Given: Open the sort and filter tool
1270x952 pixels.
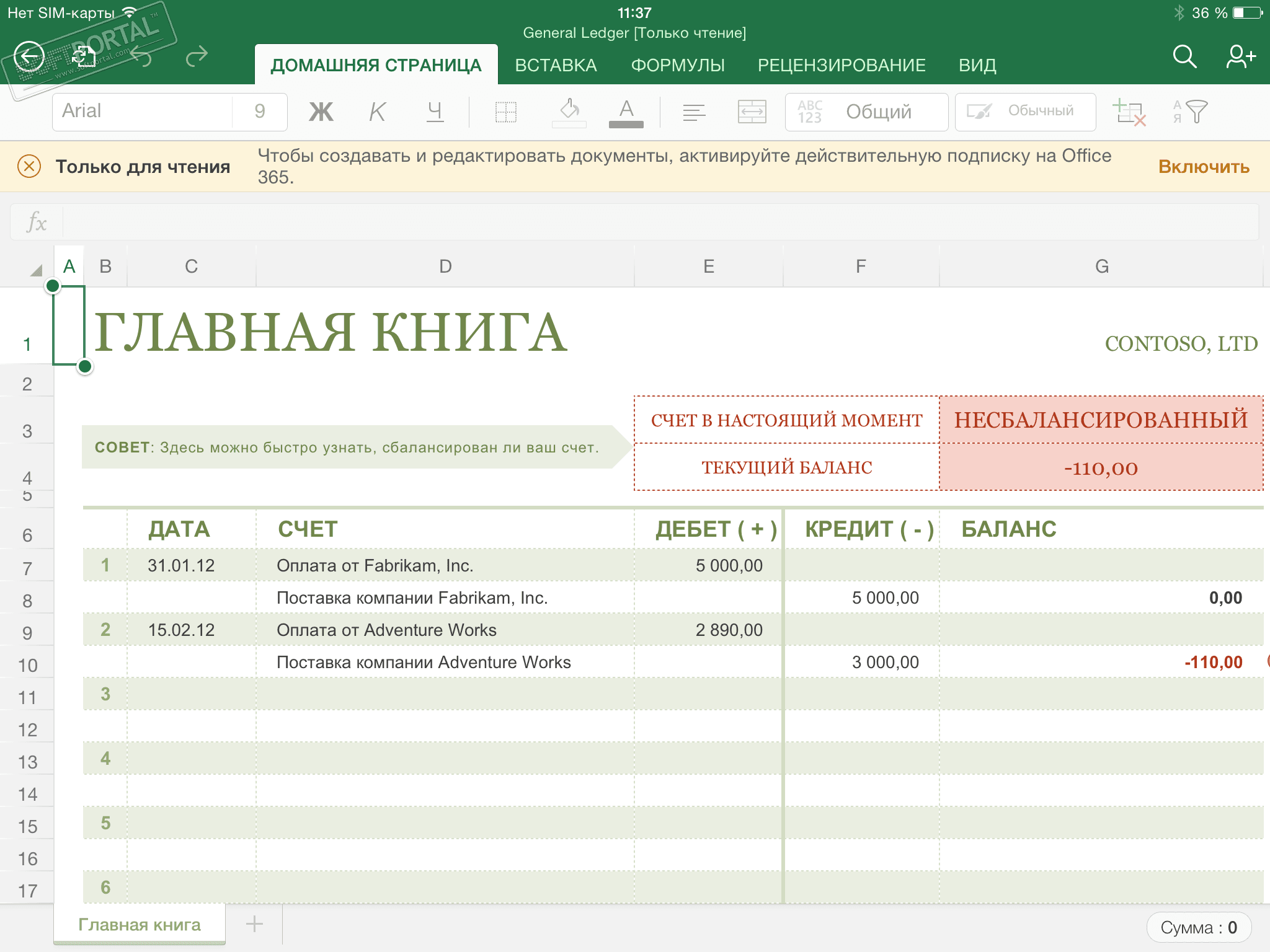Looking at the screenshot, I should (1191, 112).
